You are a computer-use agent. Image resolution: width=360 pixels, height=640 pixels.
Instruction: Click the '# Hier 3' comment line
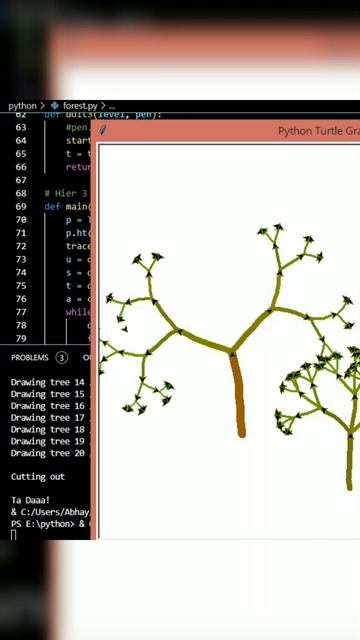point(66,193)
